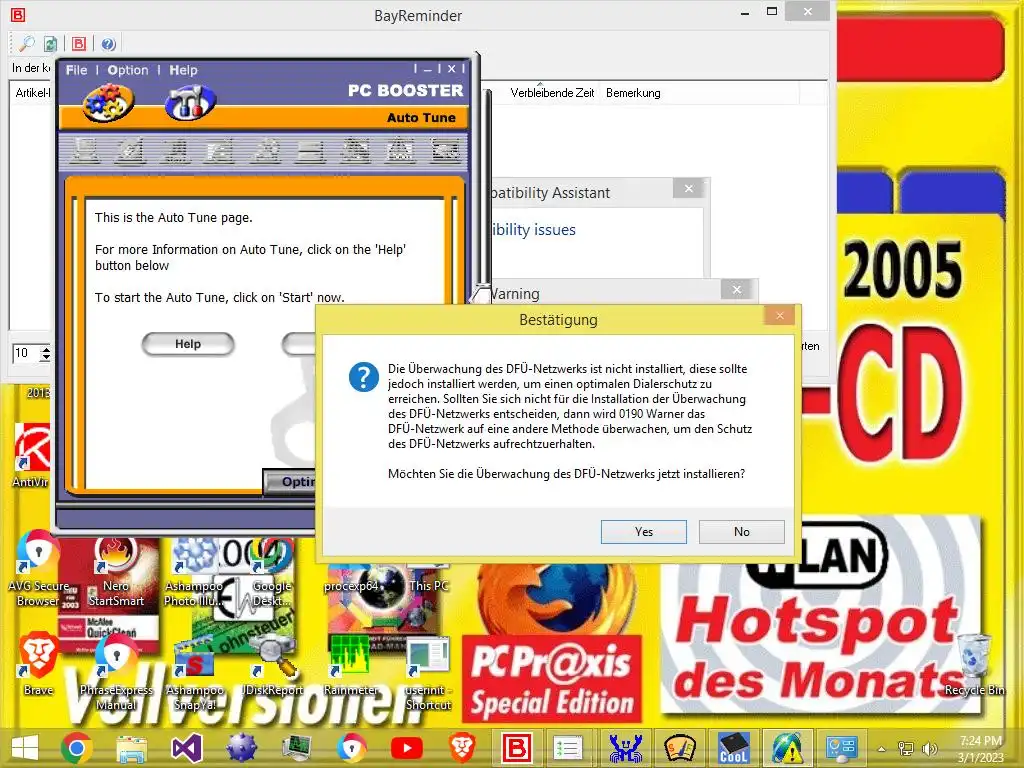This screenshot has width=1024, height=768.
Task: Open the Windows Start button
Action: [25, 748]
